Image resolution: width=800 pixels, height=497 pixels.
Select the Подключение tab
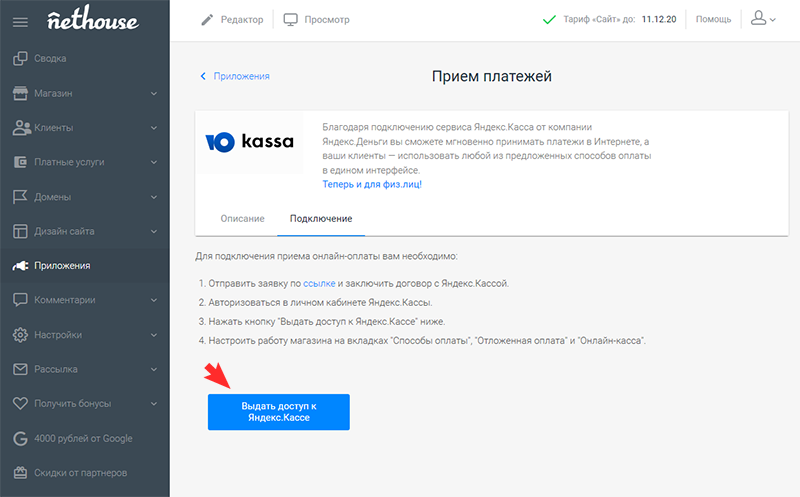pyautogui.click(x=321, y=218)
